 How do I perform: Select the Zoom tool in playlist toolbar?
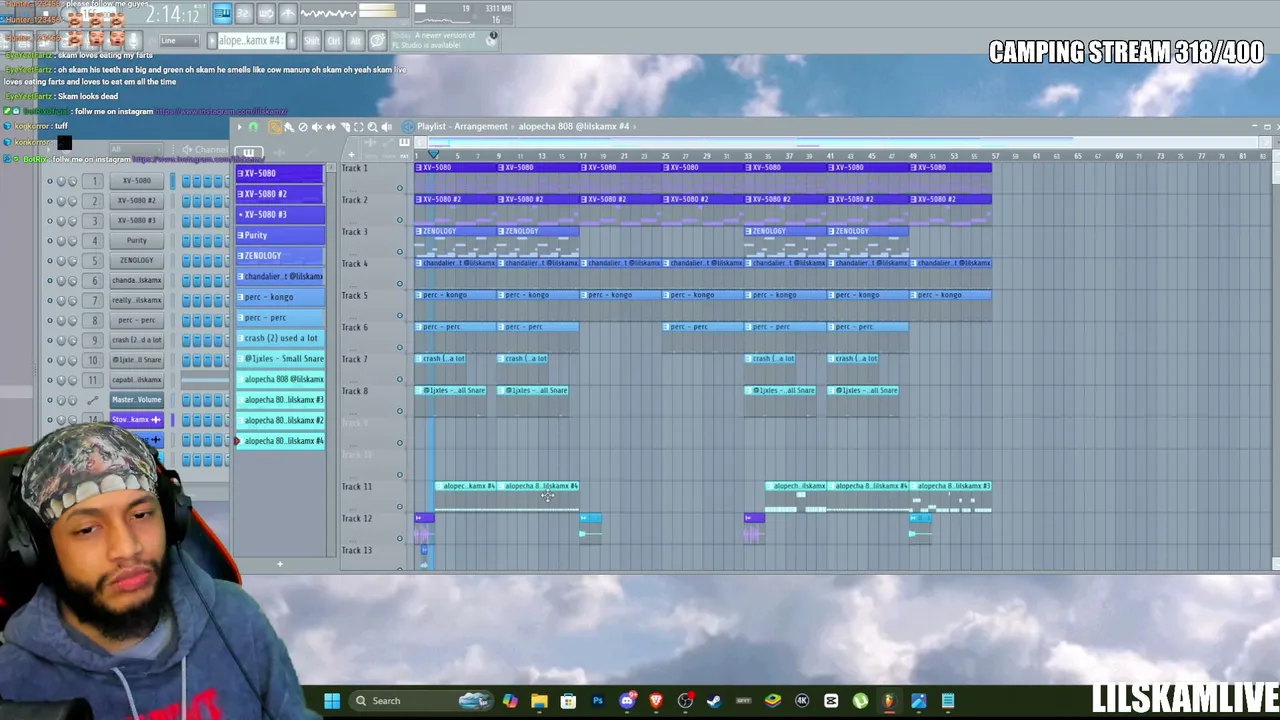click(x=373, y=127)
